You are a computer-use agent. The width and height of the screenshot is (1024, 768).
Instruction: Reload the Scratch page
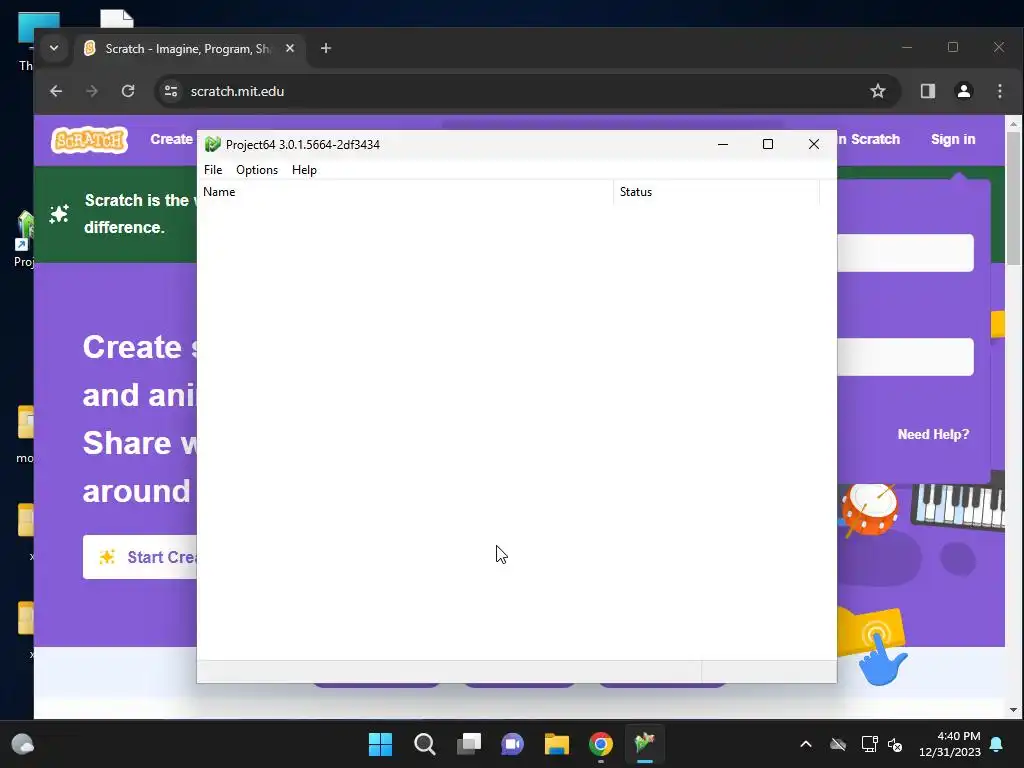coord(128,91)
